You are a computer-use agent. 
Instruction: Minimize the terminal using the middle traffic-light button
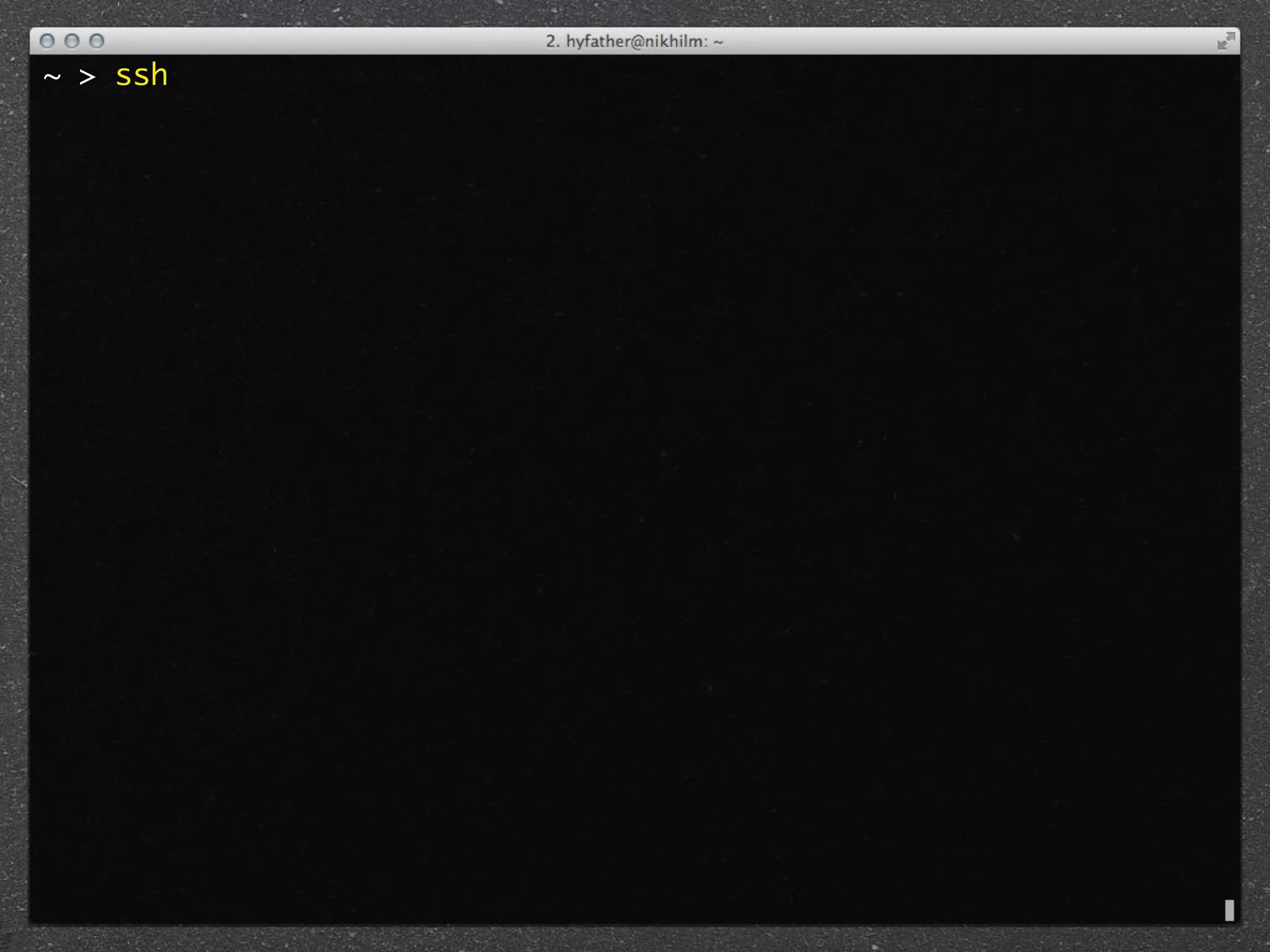coord(72,42)
